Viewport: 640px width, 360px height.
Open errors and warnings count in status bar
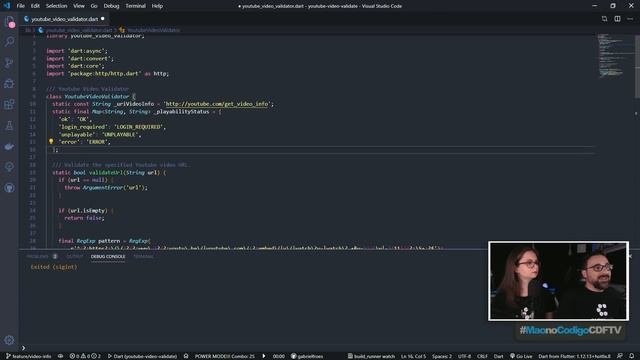(x=85, y=356)
